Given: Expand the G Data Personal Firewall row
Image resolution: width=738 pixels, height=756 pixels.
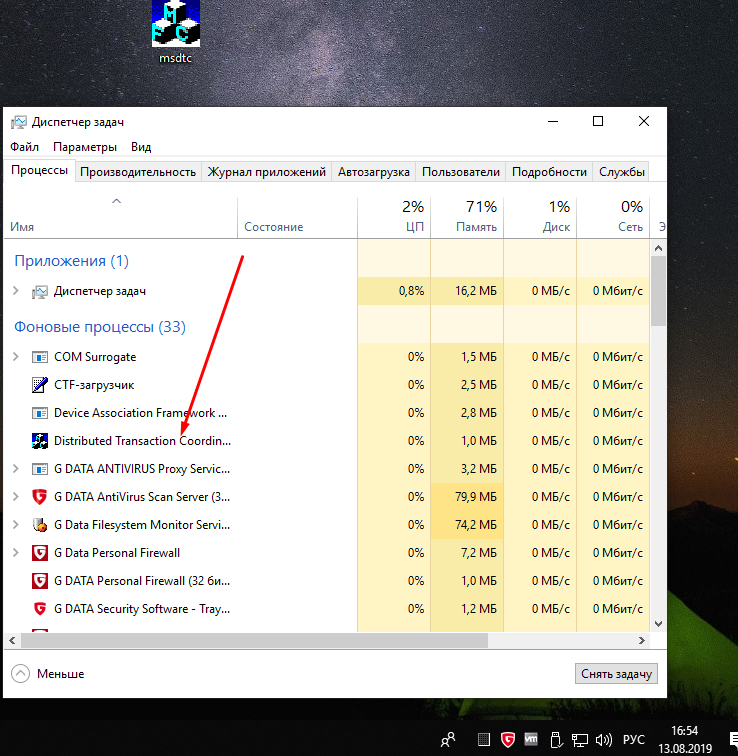Looking at the screenshot, I should click(x=15, y=553).
